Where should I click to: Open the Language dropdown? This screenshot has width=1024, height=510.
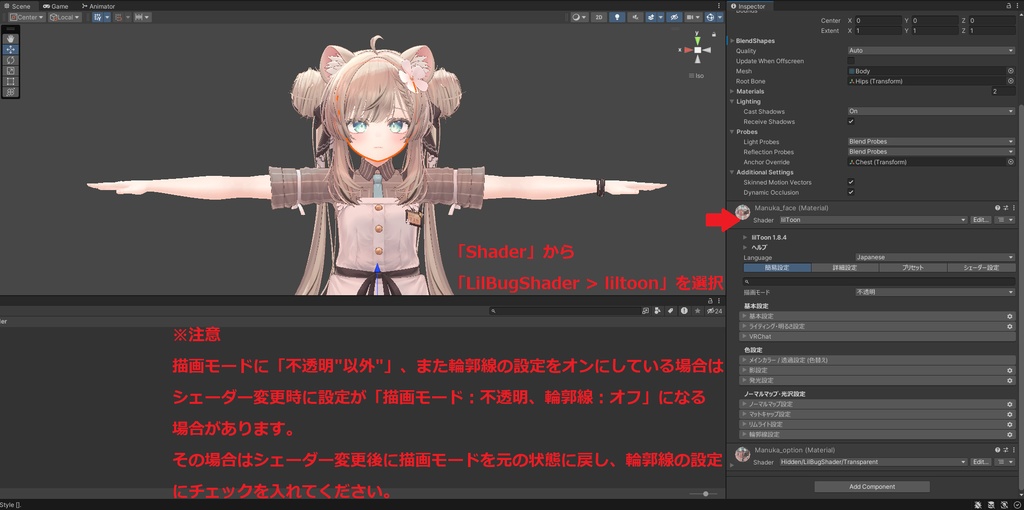click(x=935, y=257)
